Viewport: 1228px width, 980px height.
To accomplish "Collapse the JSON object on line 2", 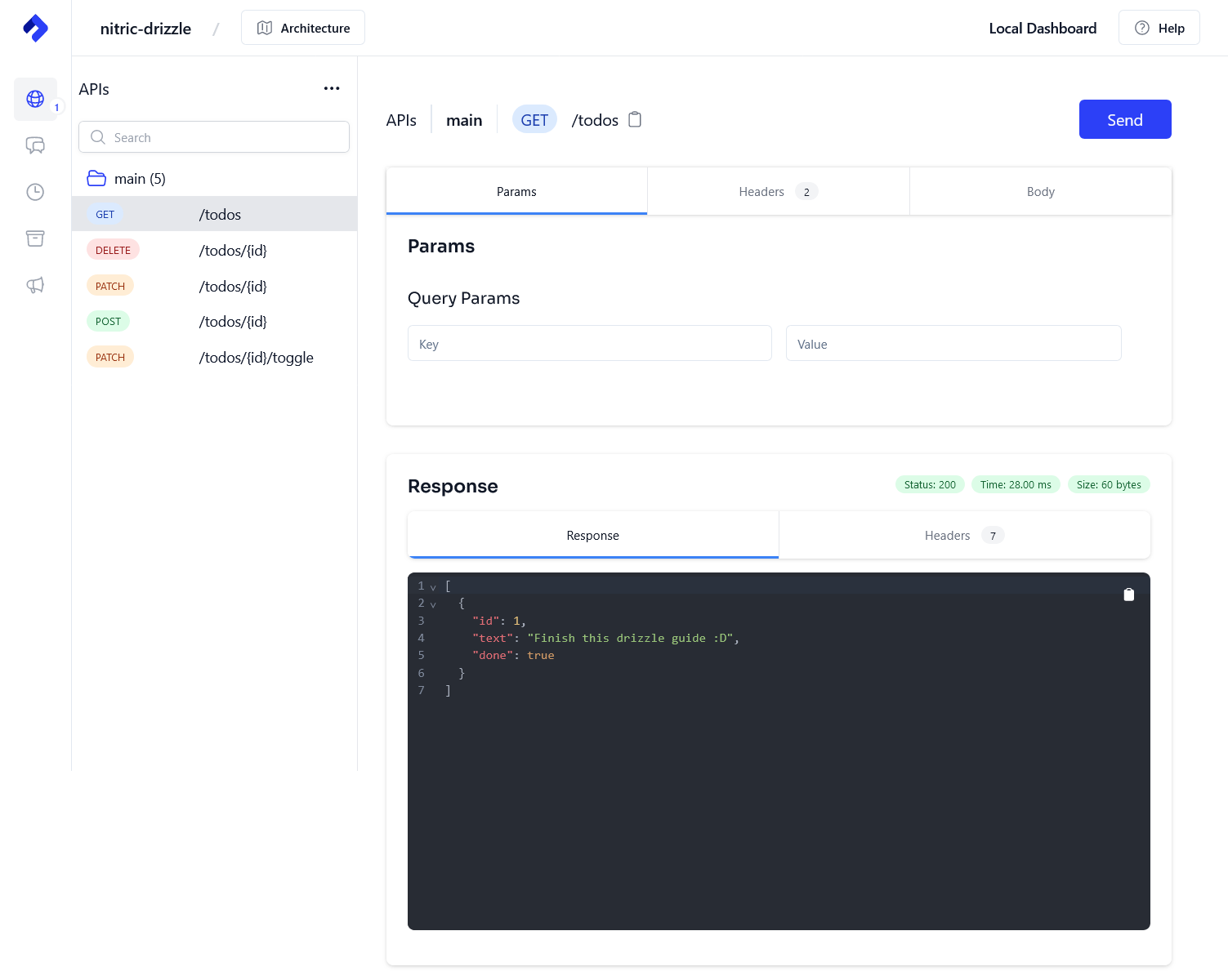I will 433,604.
